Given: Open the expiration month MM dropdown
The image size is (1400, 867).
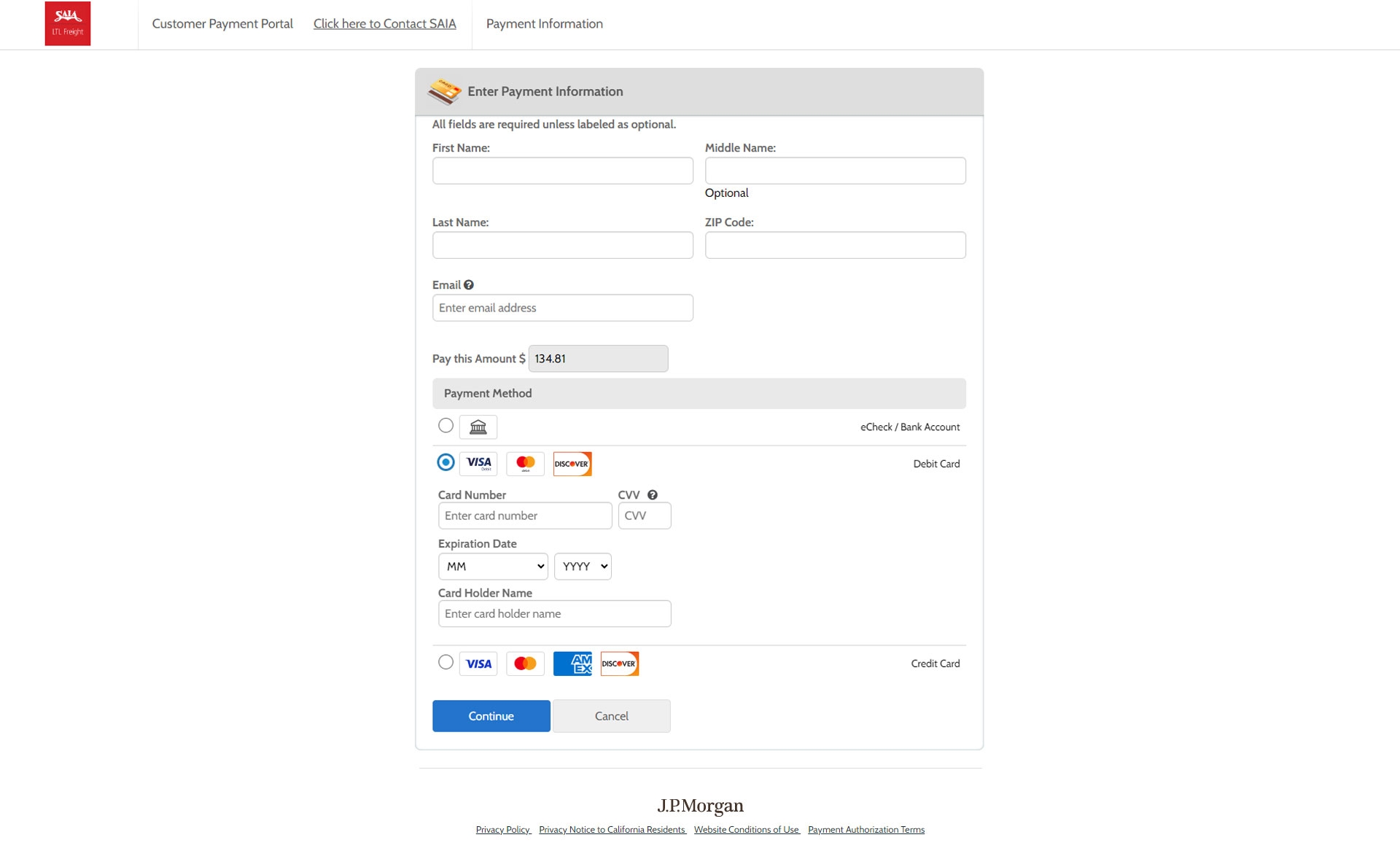Looking at the screenshot, I should tap(493, 566).
